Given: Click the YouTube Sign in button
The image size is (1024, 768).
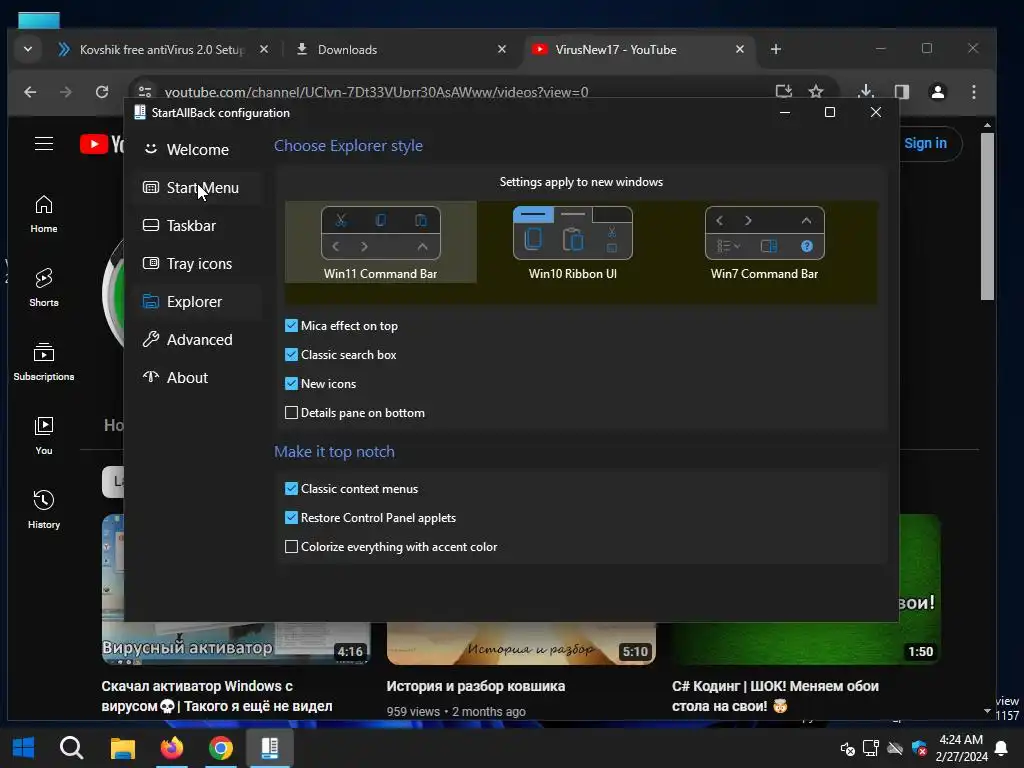Looking at the screenshot, I should [925, 144].
